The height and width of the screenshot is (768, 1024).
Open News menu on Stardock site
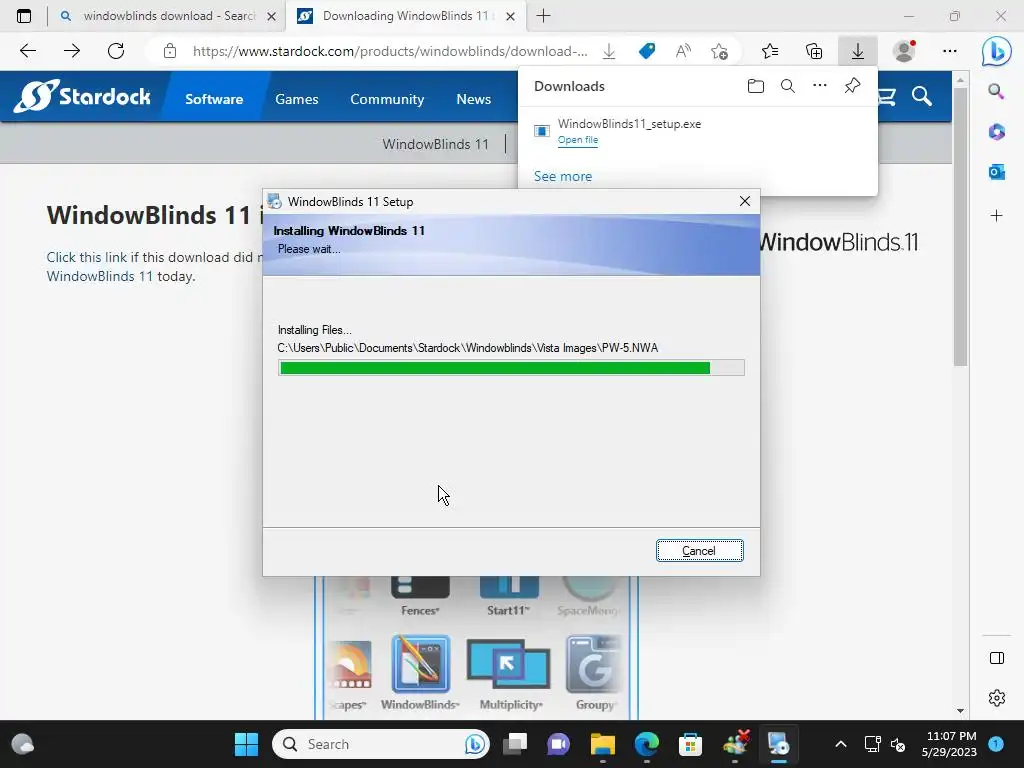[473, 99]
